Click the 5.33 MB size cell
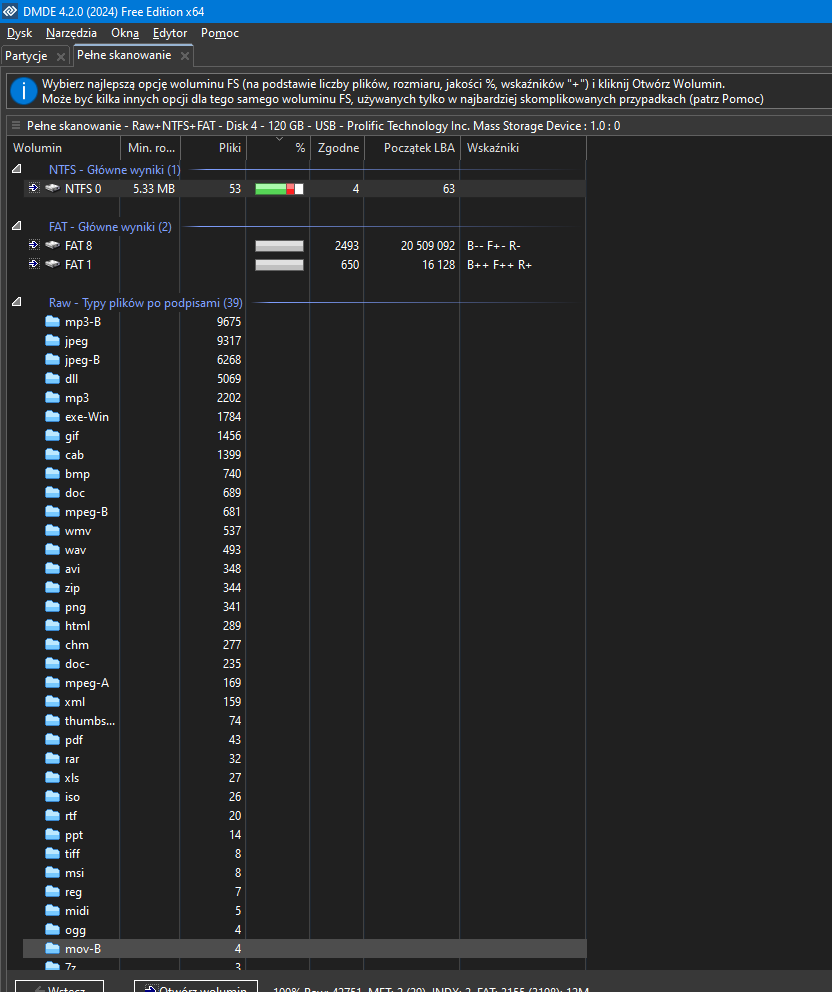The image size is (832, 992). pyautogui.click(x=154, y=189)
